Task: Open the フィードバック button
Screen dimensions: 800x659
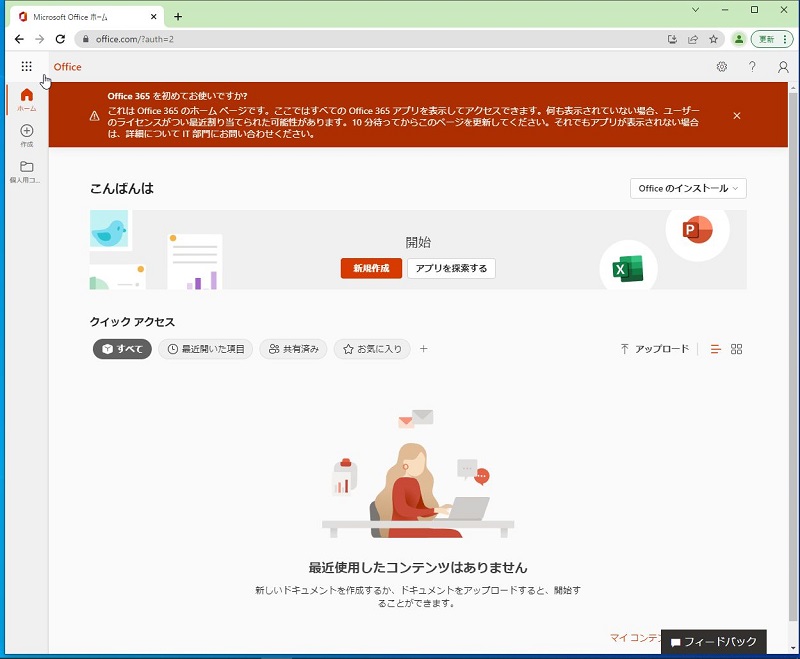Action: [x=714, y=642]
